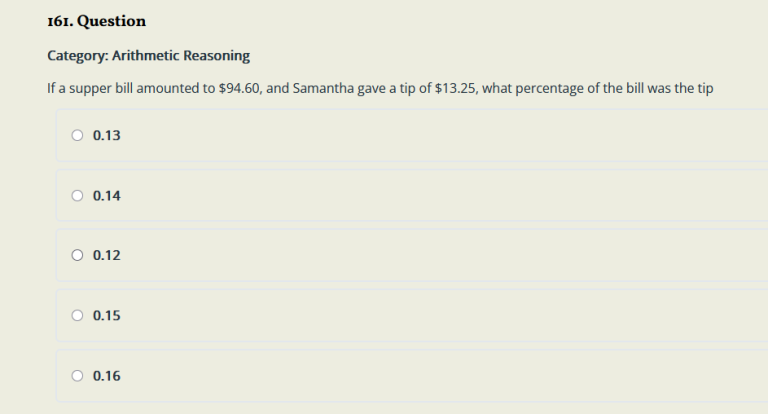Screen dimensions: 768x414
Task: Choose the 0.12 radio button
Action: point(78,256)
